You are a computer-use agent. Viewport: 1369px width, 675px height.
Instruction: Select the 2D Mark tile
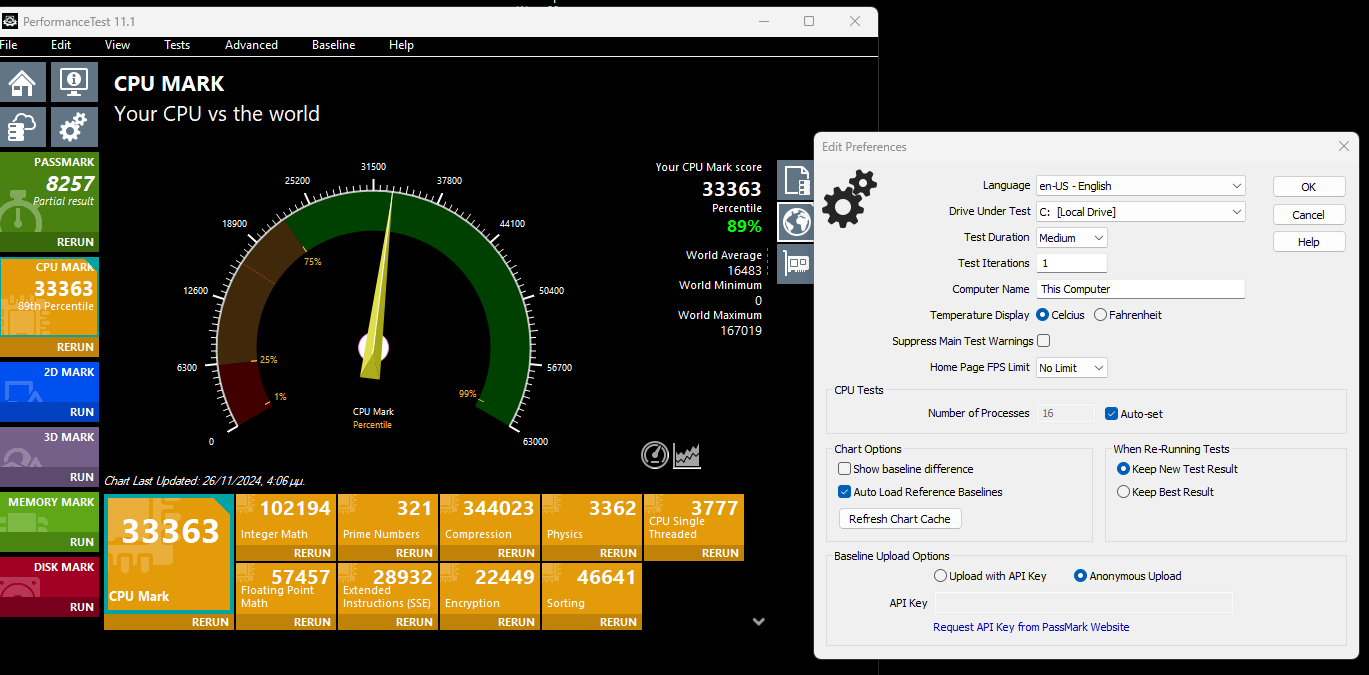49,383
